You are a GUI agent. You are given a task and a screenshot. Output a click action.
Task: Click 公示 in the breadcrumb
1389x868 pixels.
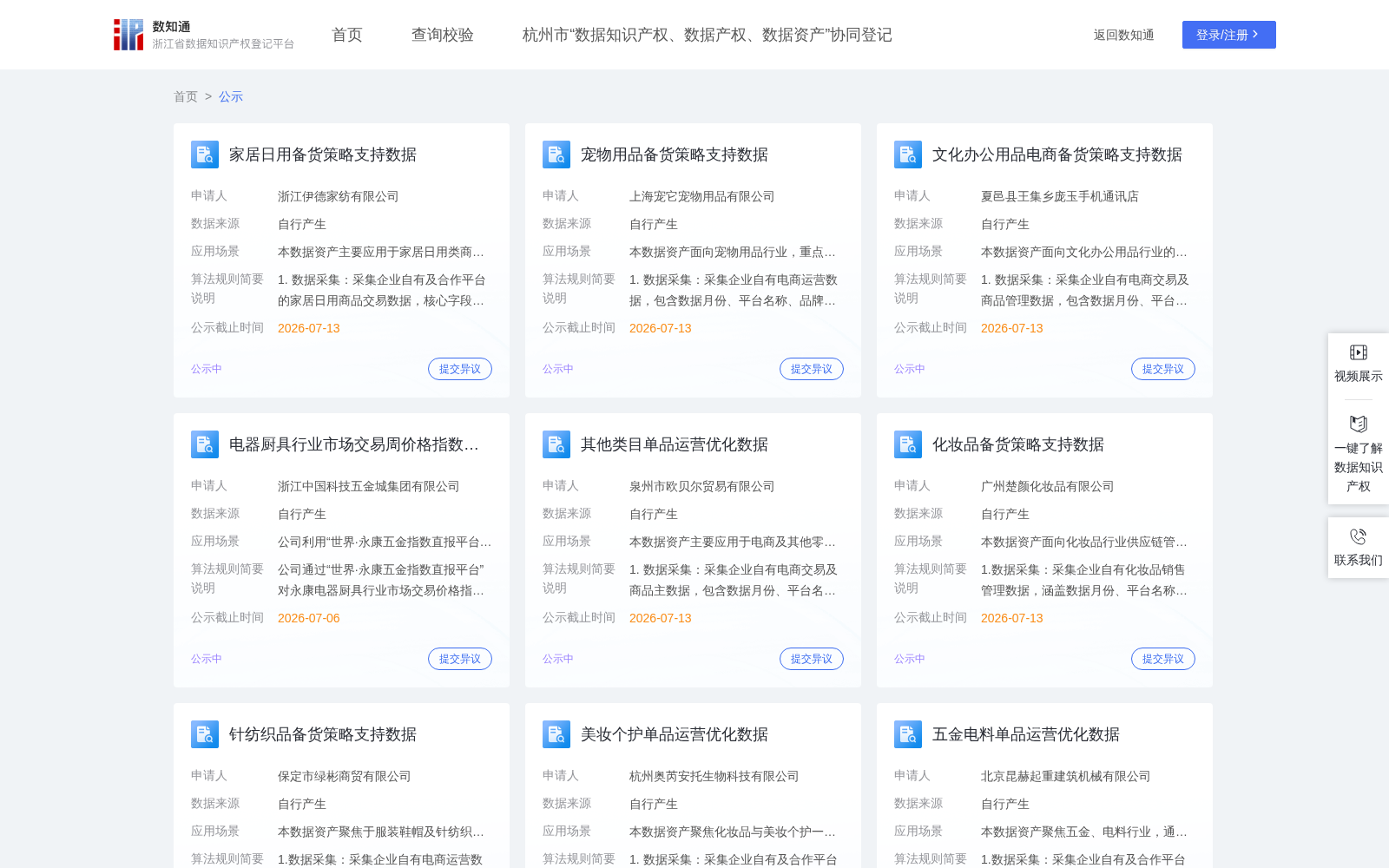[231, 96]
